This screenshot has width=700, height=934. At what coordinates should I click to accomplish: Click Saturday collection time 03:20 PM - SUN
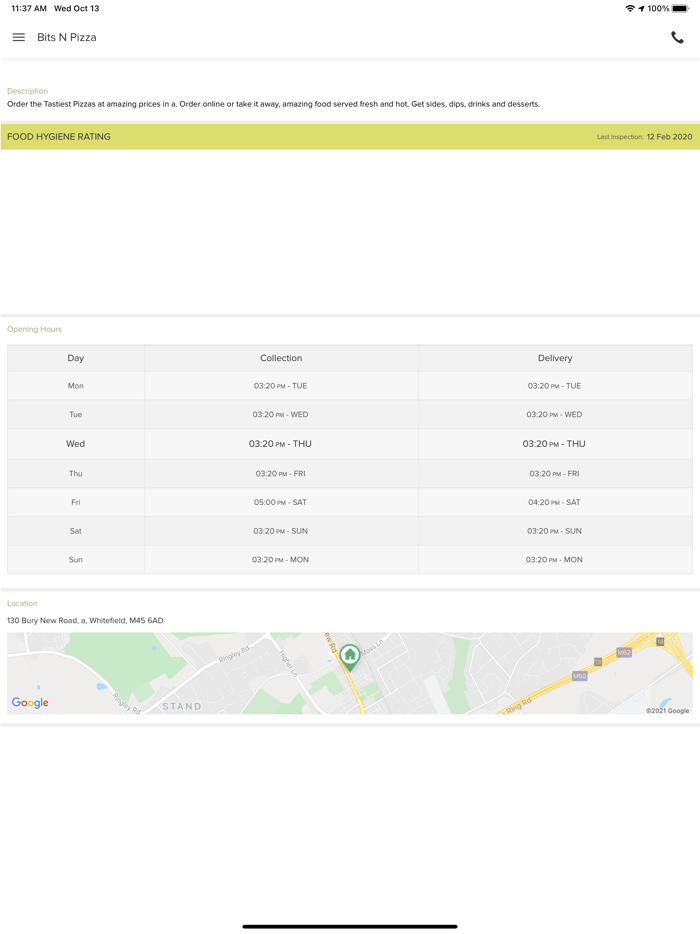280,531
